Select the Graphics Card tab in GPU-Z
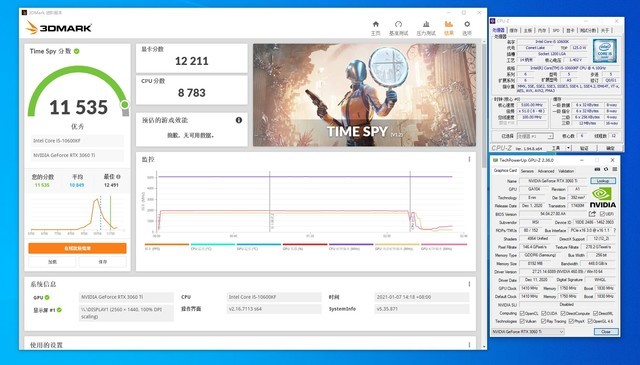The width and height of the screenshot is (640, 365). pyautogui.click(x=505, y=171)
